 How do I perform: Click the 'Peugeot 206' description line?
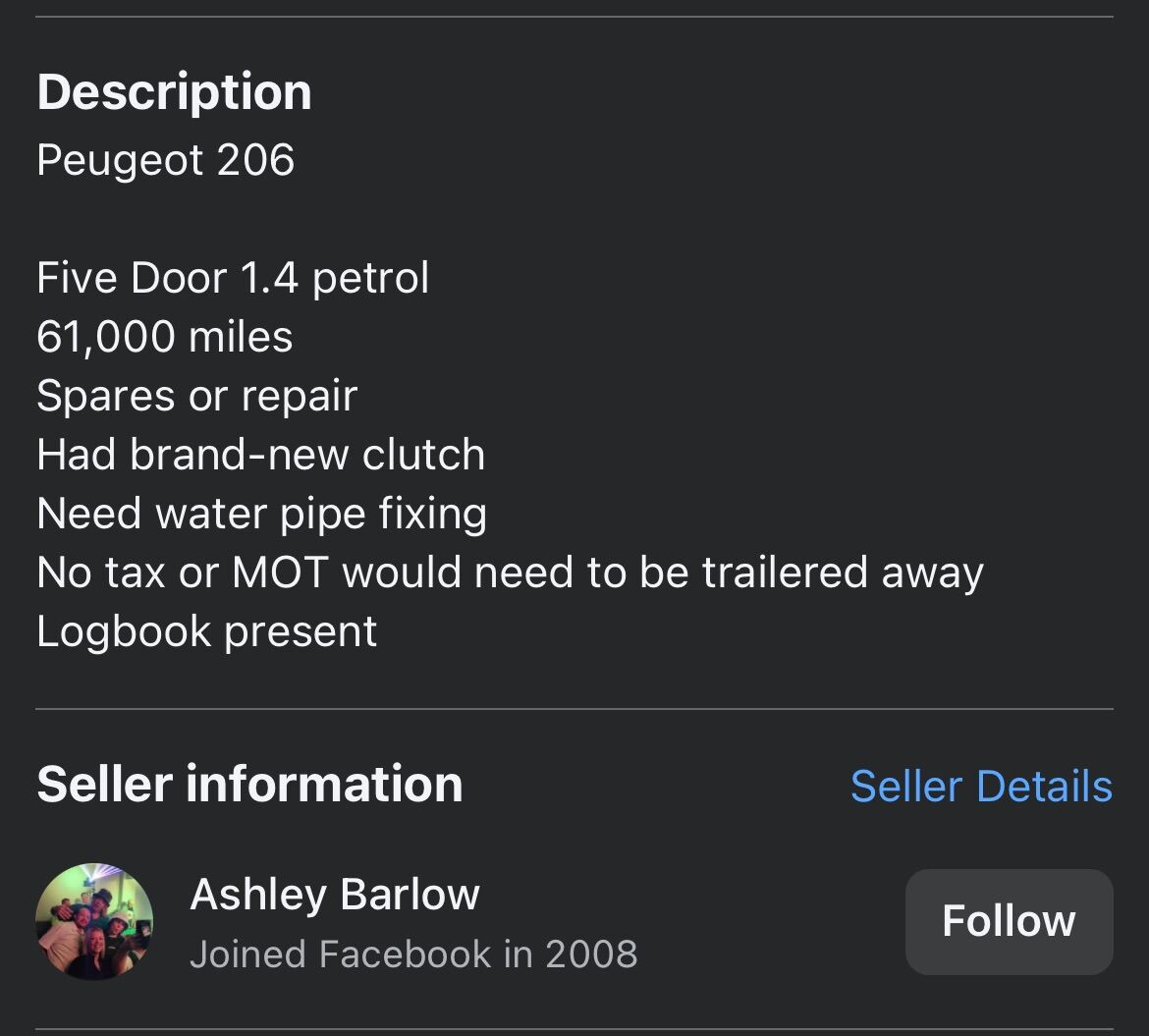click(165, 160)
